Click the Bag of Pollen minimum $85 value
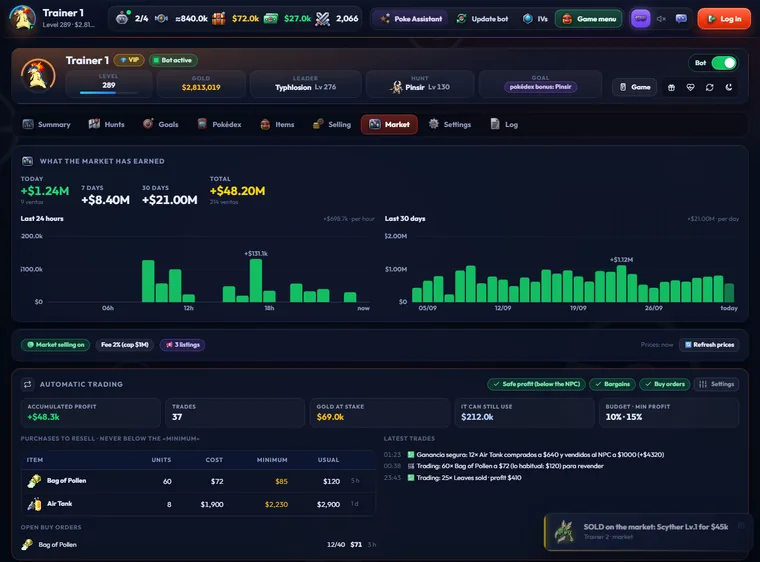Viewport: 760px width, 562px height. [x=281, y=482]
